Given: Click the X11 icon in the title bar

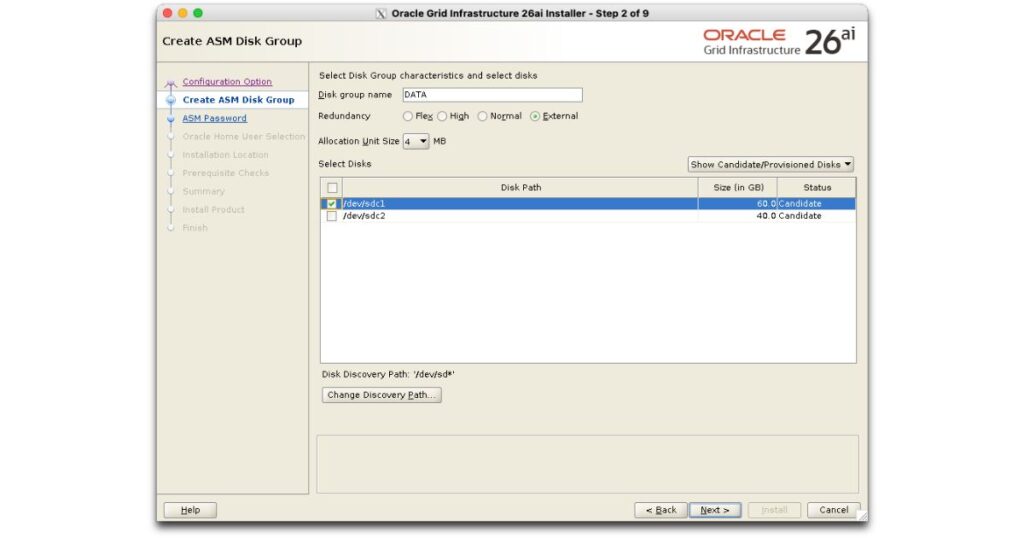Looking at the screenshot, I should [x=381, y=14].
